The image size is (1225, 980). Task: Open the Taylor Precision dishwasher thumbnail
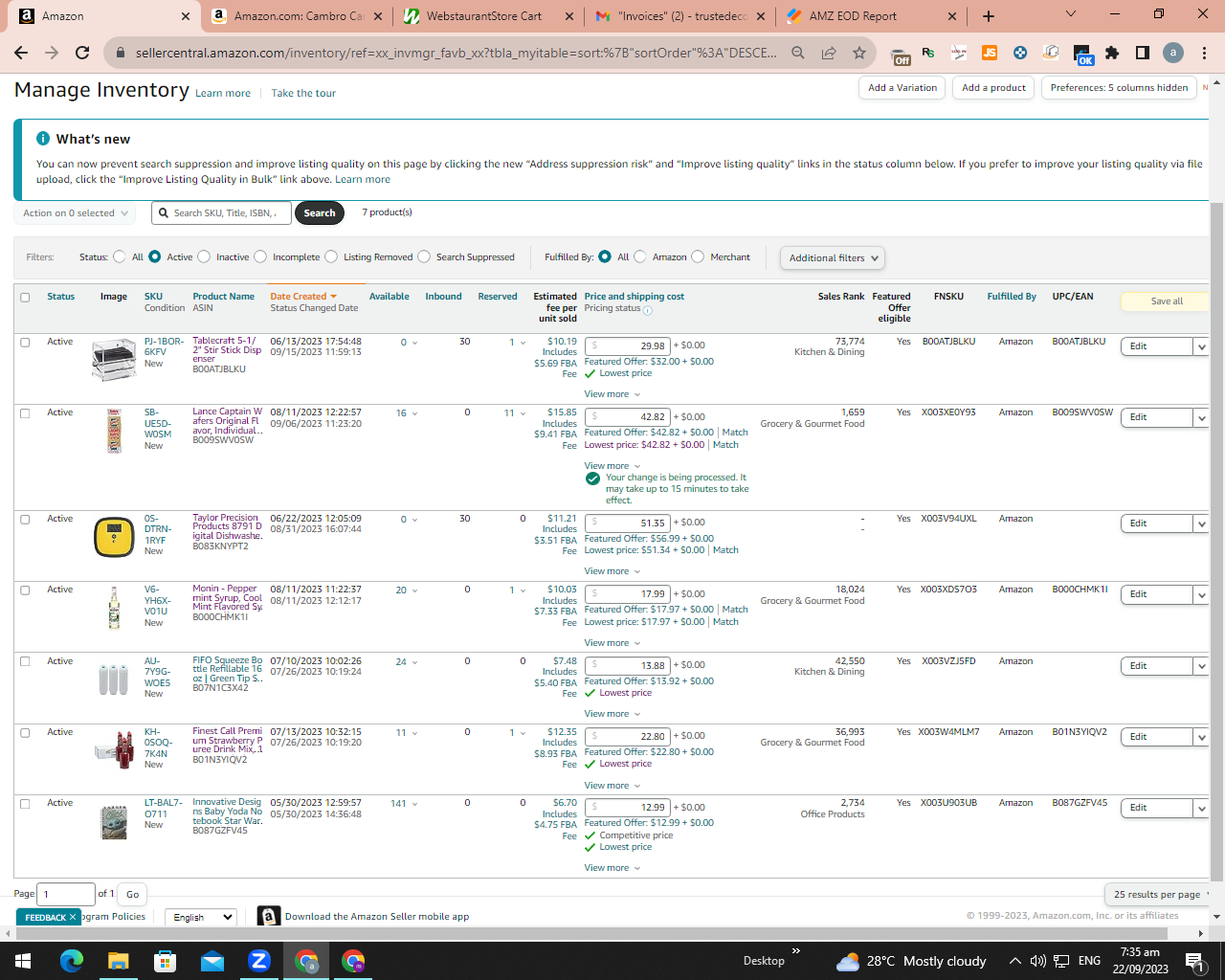(114, 537)
